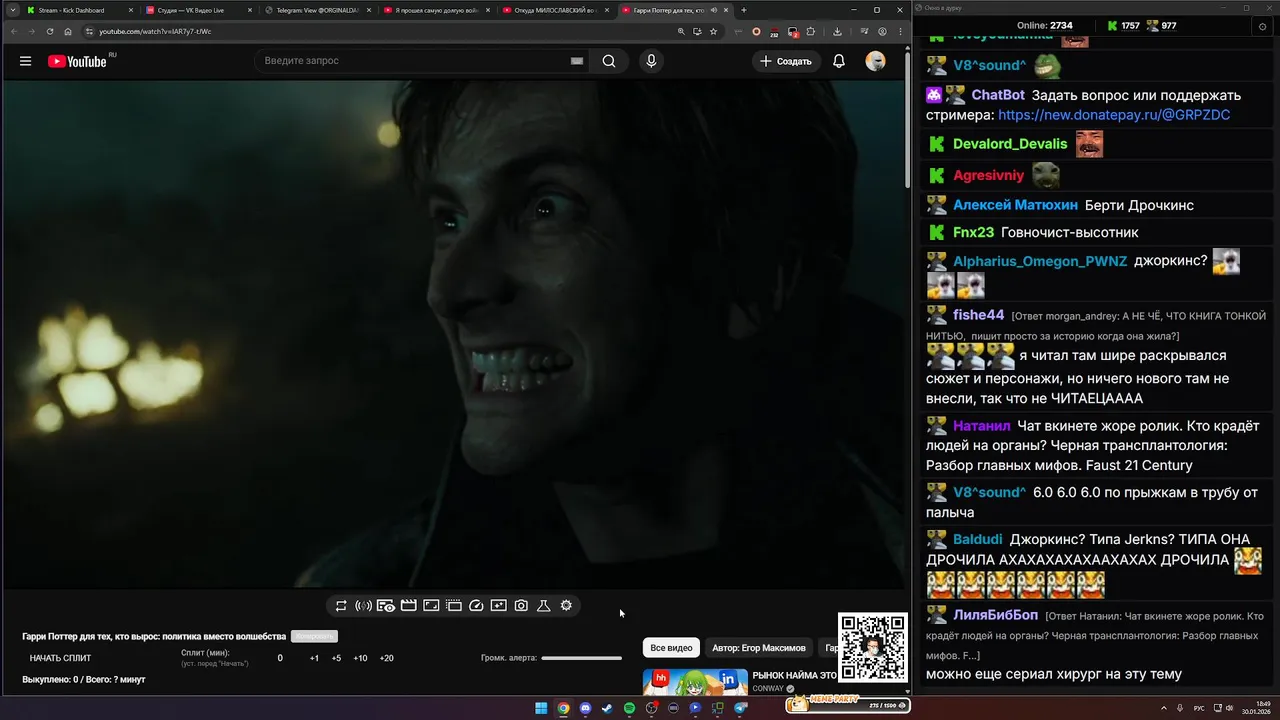Open the YouTube account avatar menu
This screenshot has height=720, width=1280.
(875, 61)
